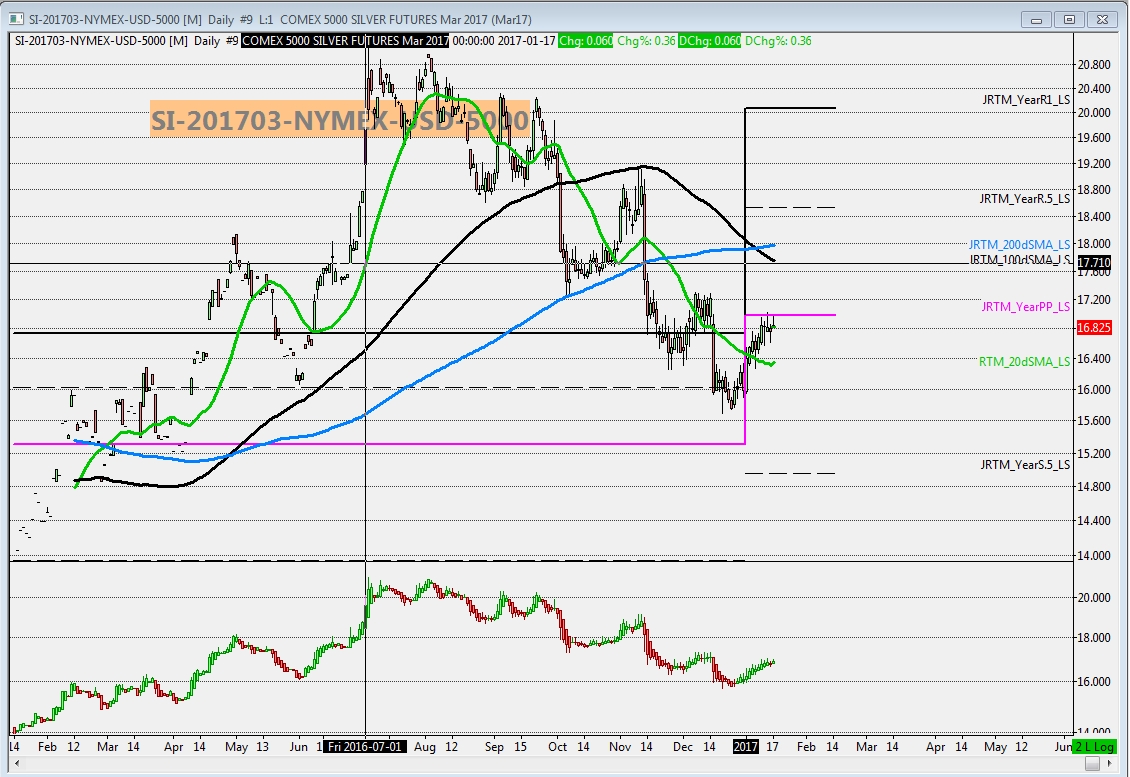Click the 'Aug' month label on time axis

[424, 747]
